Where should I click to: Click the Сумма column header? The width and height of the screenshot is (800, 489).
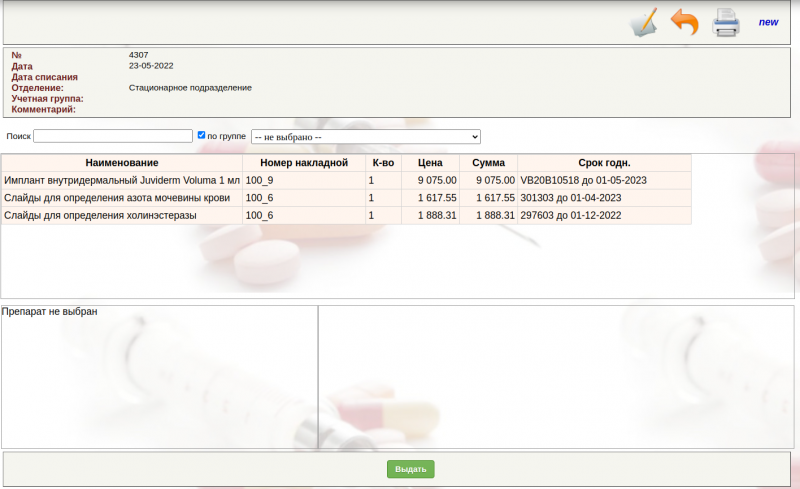[488, 163]
